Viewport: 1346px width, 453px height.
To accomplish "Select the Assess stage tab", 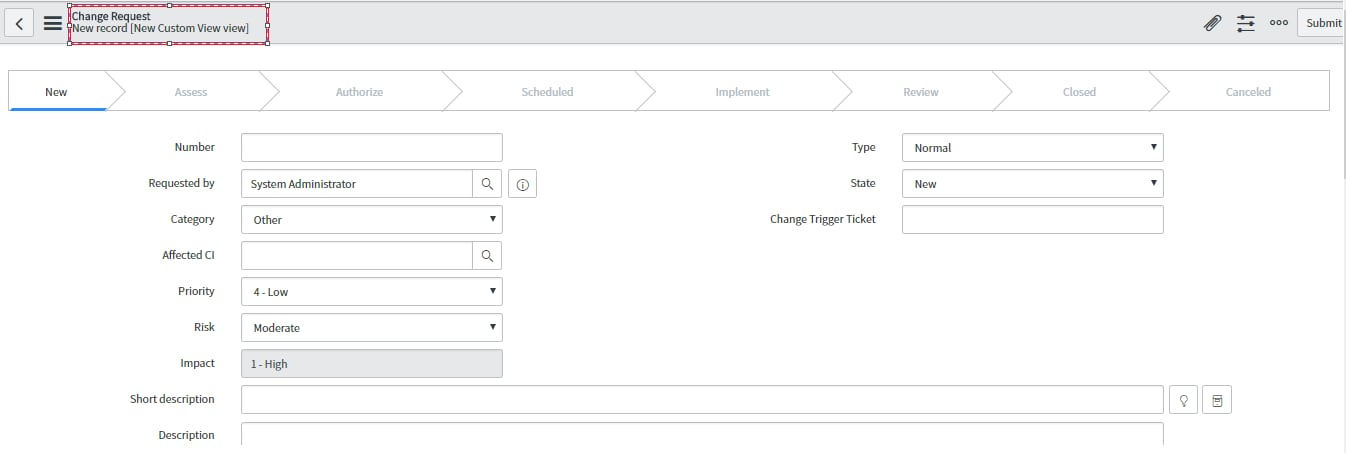I will coord(191,92).
